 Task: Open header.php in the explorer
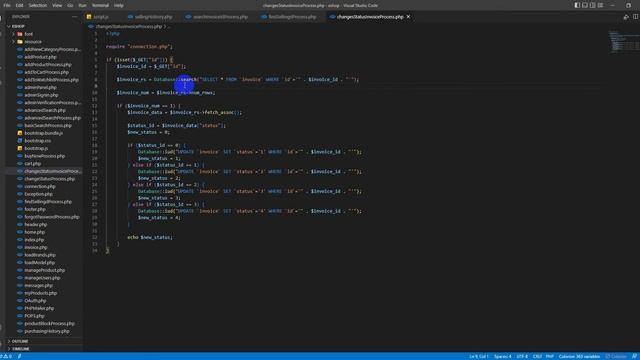pyautogui.click(x=36, y=224)
